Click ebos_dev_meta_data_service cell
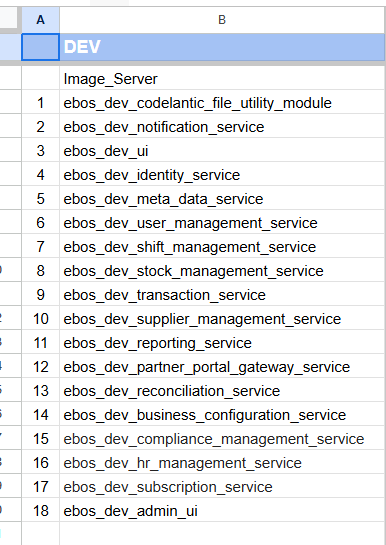 tap(222, 199)
